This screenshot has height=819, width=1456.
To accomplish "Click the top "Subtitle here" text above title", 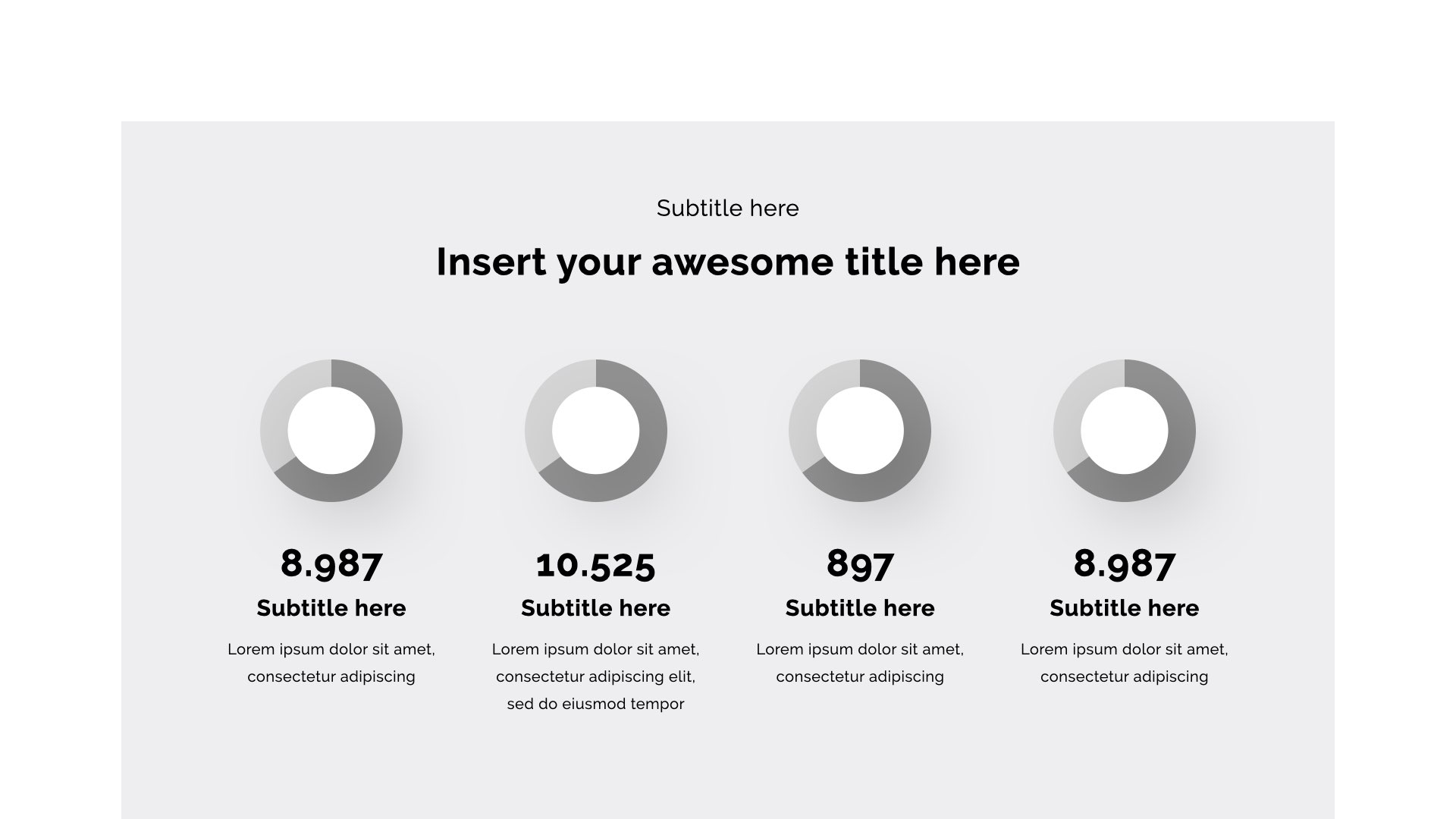I will (x=728, y=209).
